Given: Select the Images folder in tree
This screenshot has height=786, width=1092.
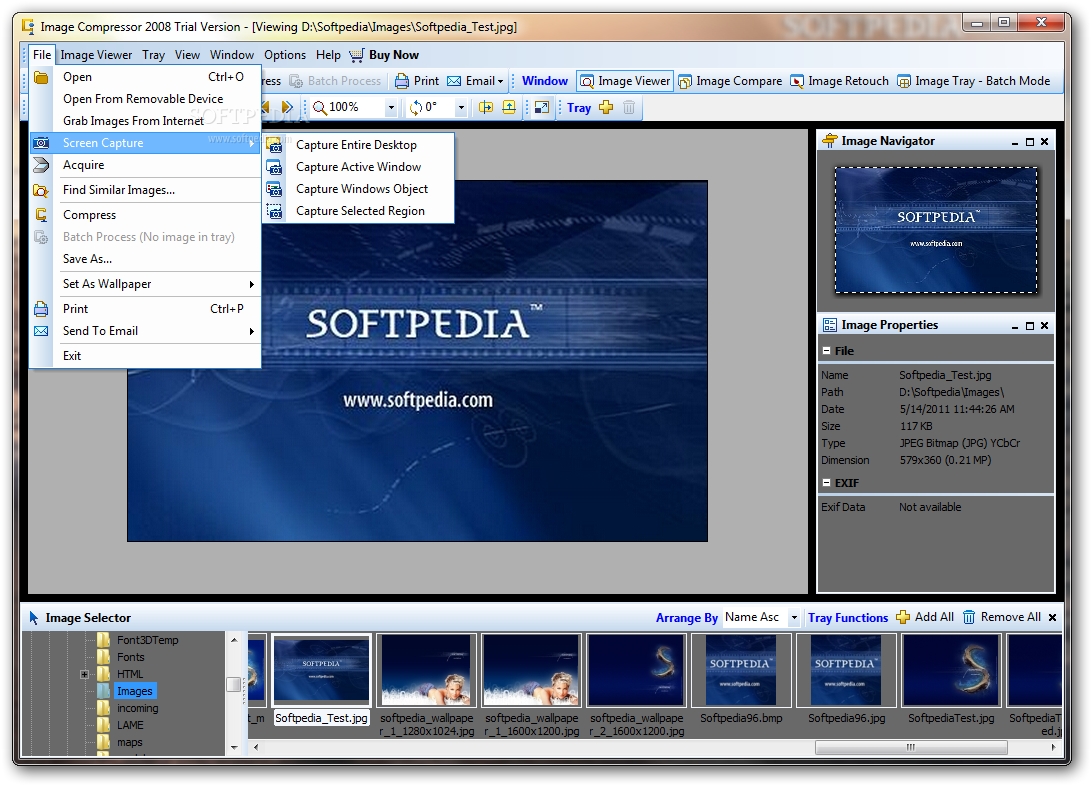Looking at the screenshot, I should pyautogui.click(x=134, y=691).
